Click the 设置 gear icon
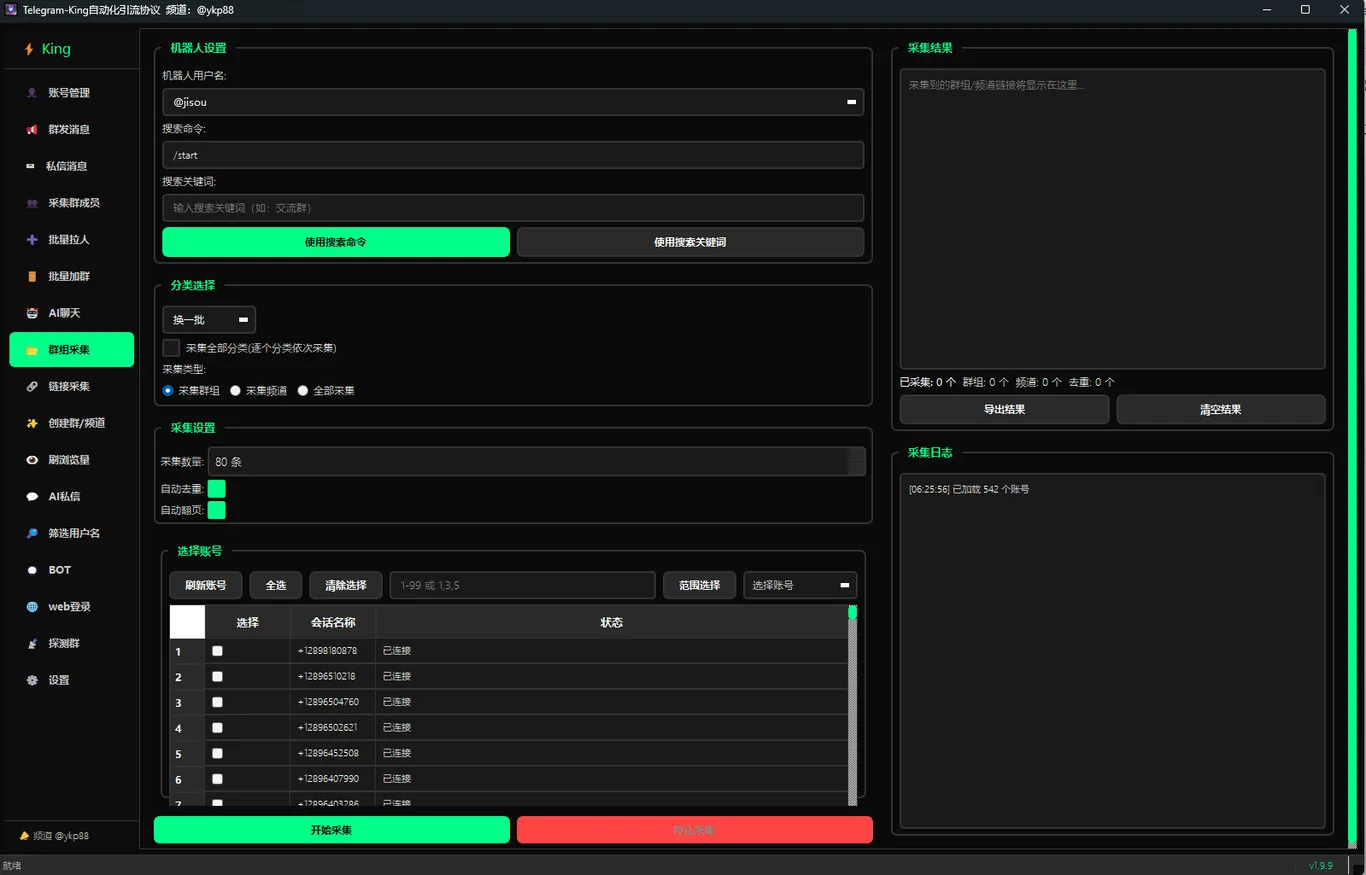 click(32, 680)
